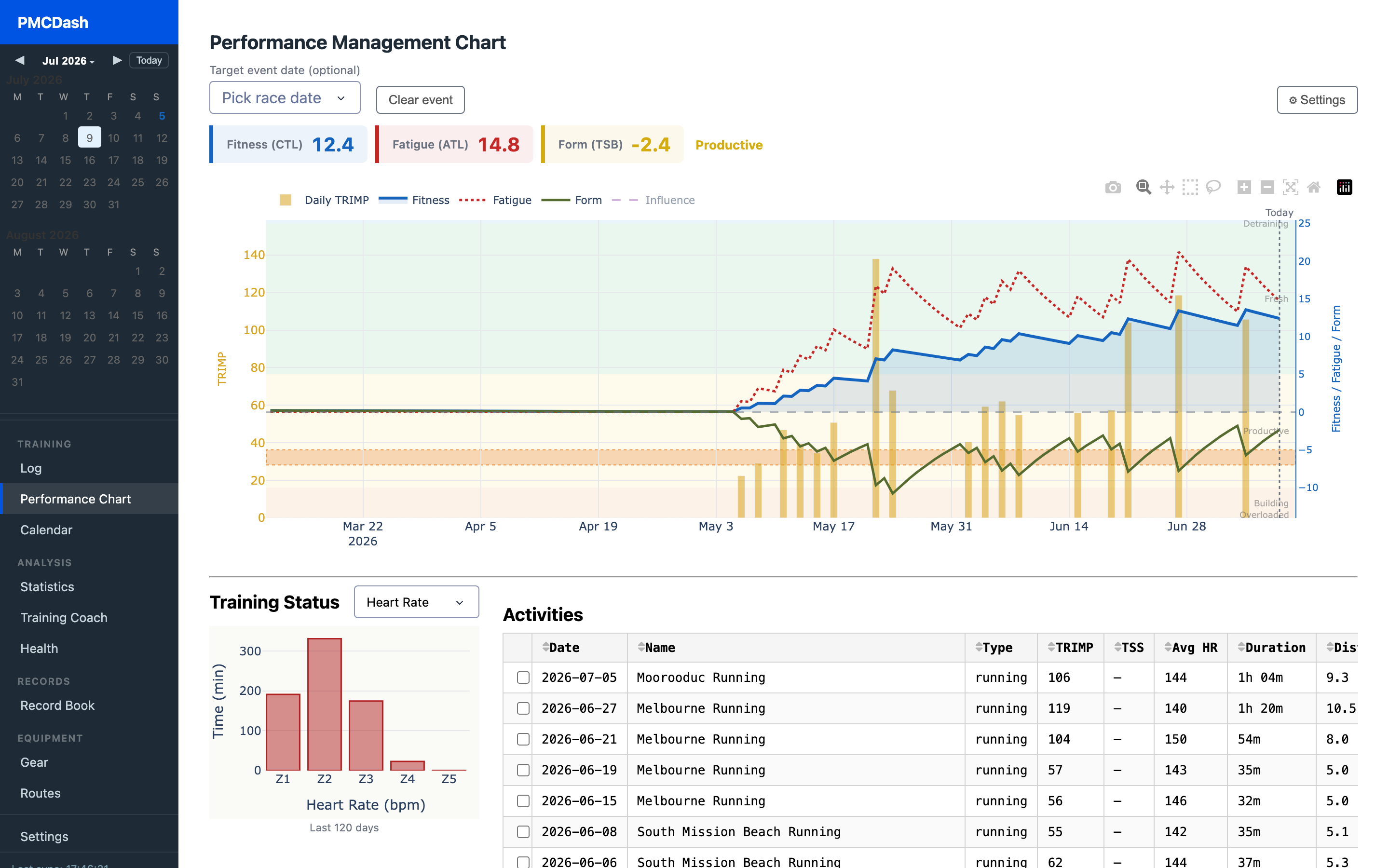1389x868 pixels.
Task: Select July 9 in calendar
Action: 90,138
